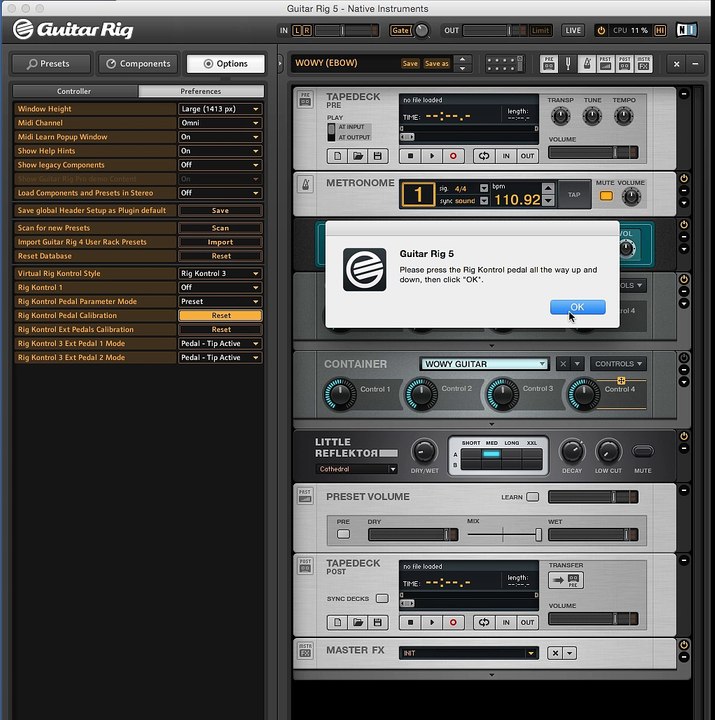Viewport: 715px width, 720px height.
Task: Open the Midi Channel dropdown set to Omni
Action: point(220,123)
